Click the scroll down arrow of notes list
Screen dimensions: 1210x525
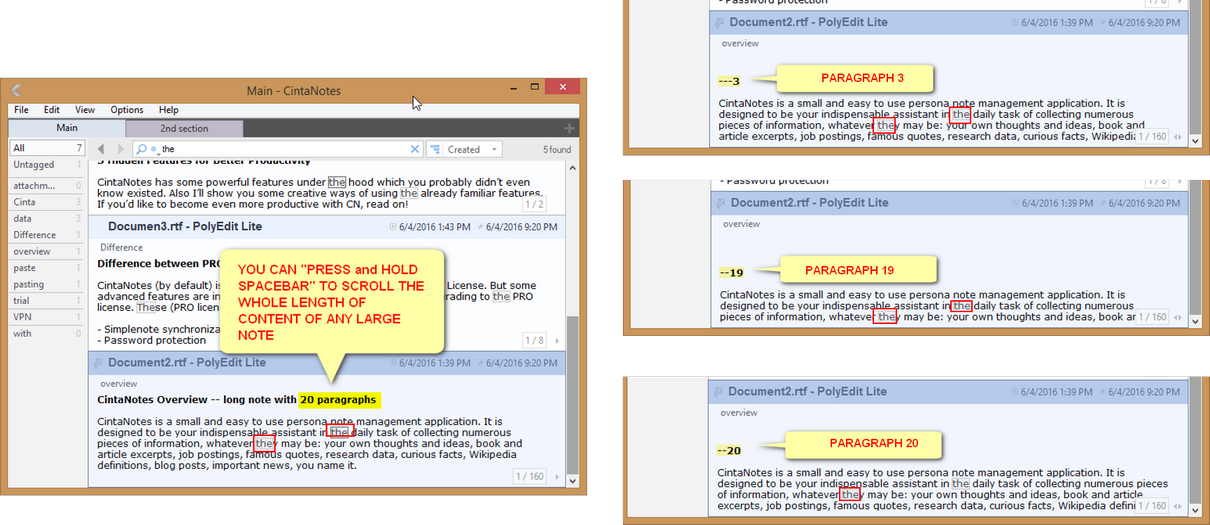tap(572, 481)
